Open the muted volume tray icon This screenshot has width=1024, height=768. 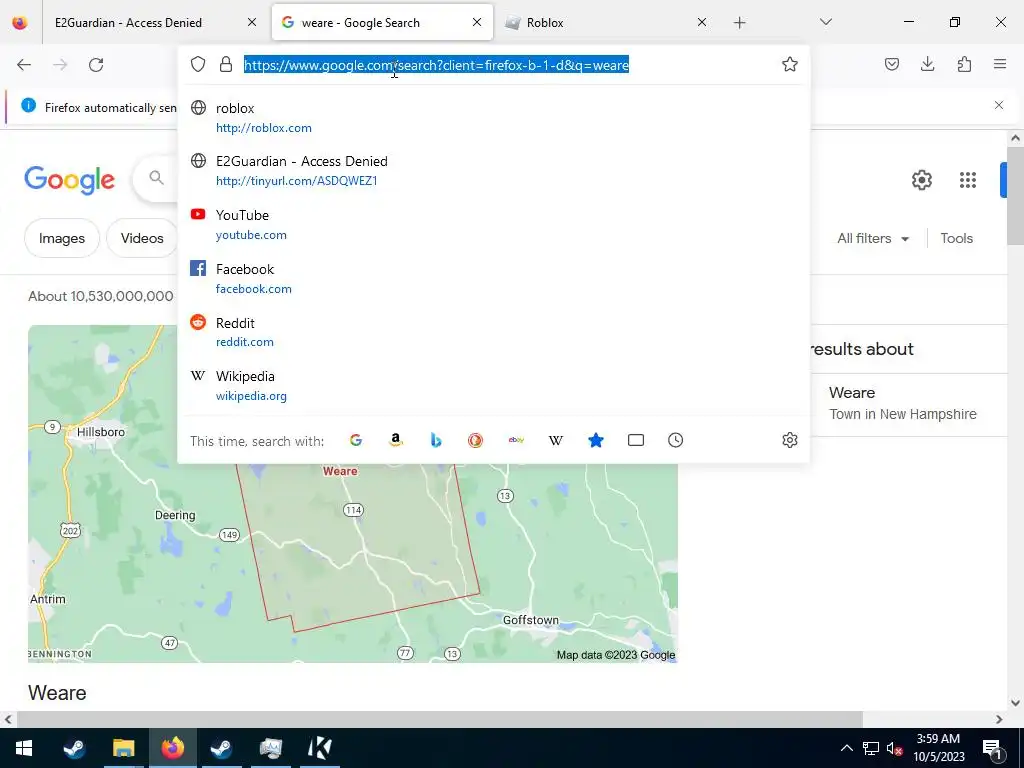894,748
